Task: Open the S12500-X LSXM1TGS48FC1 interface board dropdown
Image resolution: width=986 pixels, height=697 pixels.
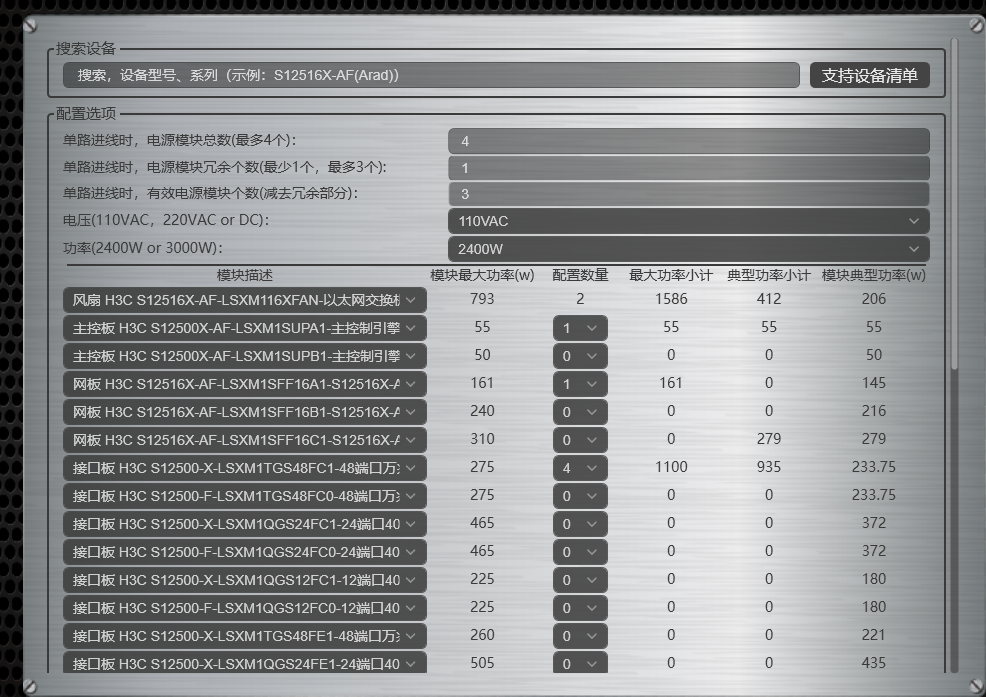Action: (x=245, y=468)
